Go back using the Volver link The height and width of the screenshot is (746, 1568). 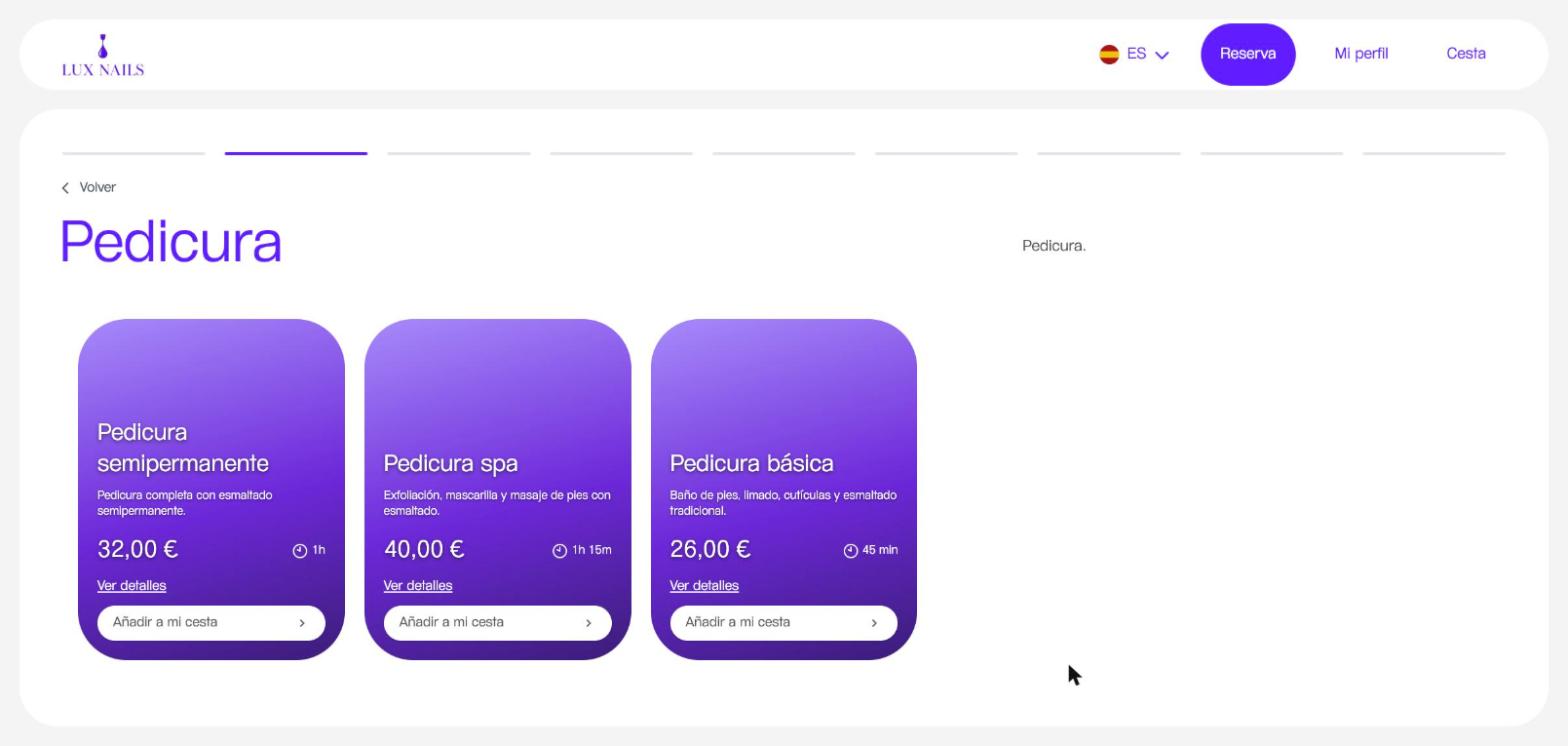[x=98, y=187]
